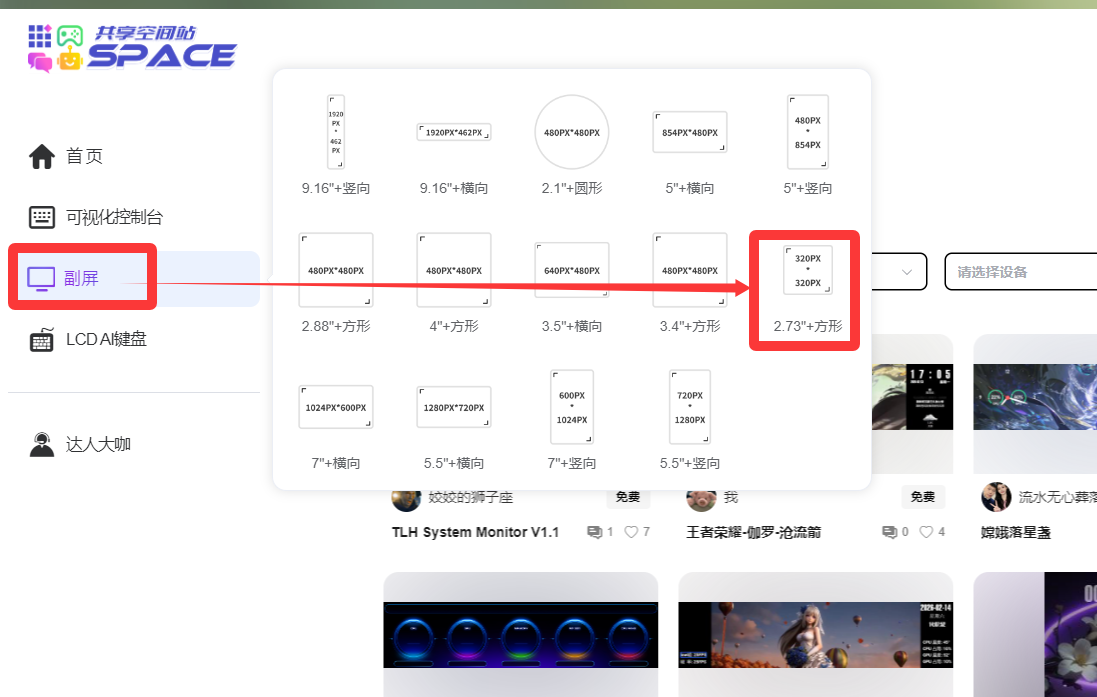This screenshot has height=697, width=1097.
Task: Click the SPACE 共享空间站 logo
Action: 132,49
